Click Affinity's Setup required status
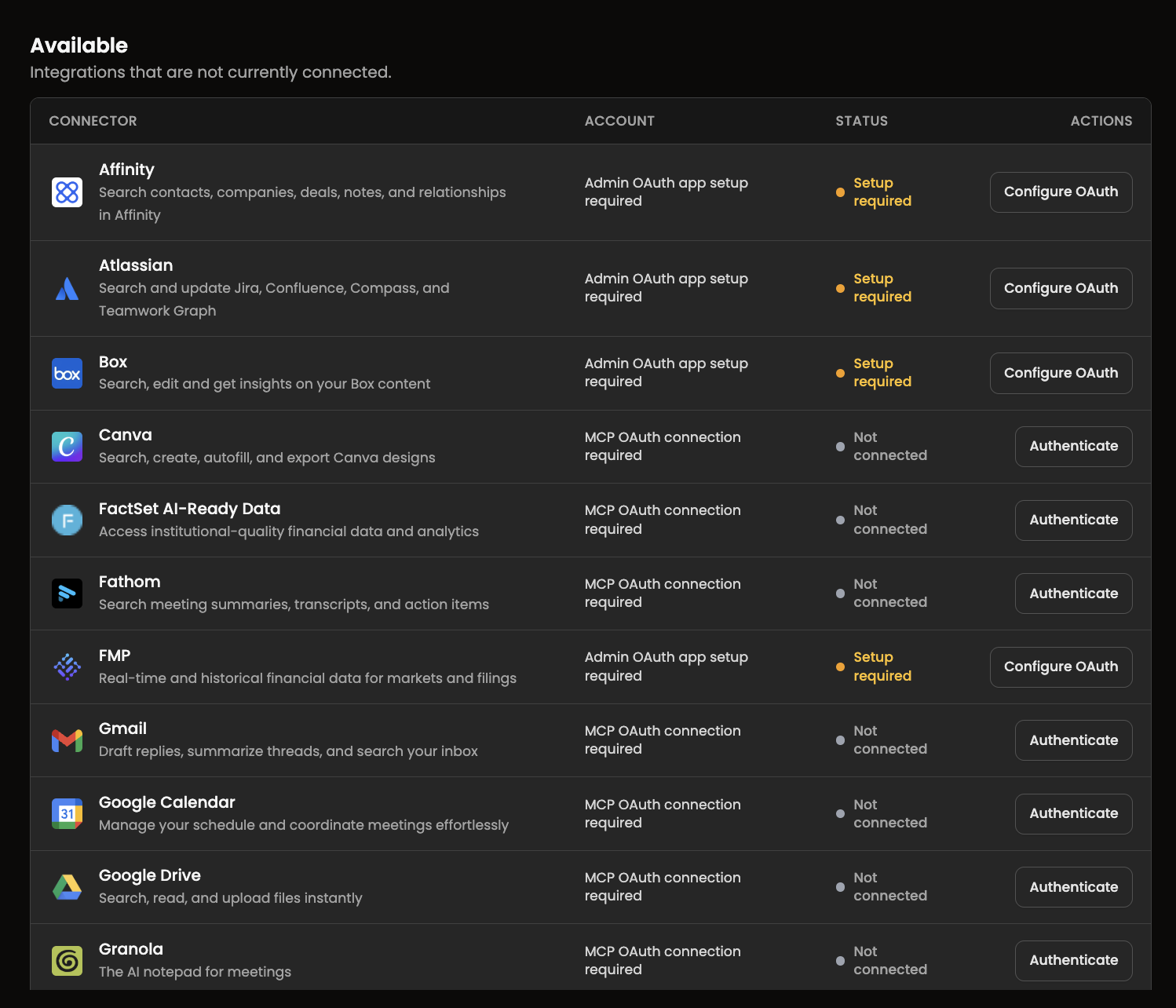1176x1008 pixels. [x=874, y=192]
